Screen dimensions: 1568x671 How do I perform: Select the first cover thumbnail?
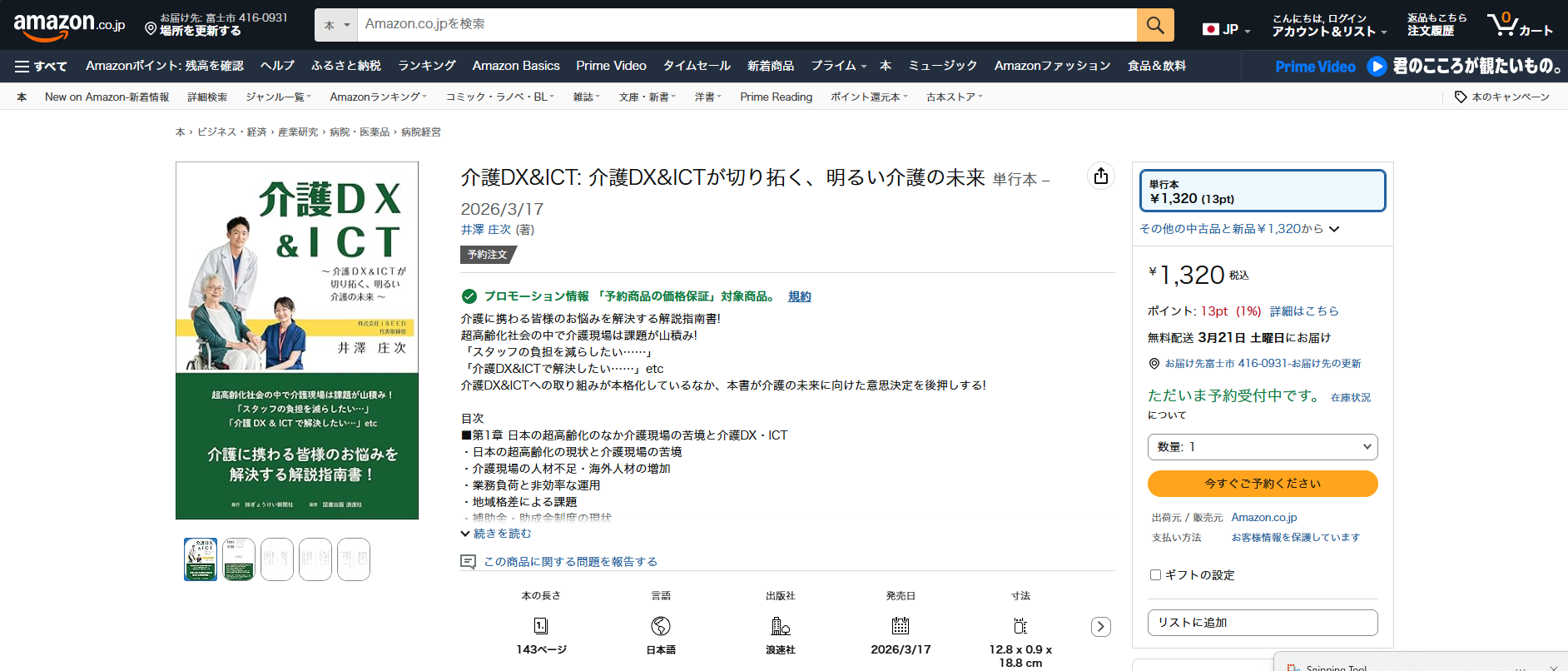(201, 559)
